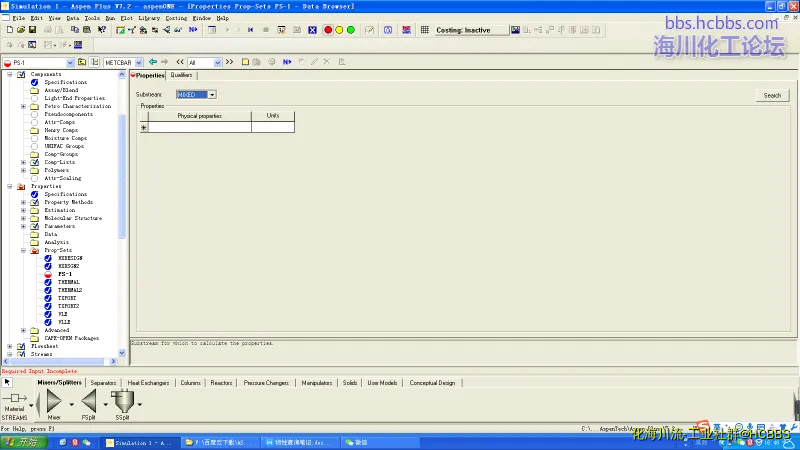The image size is (800, 450).
Task: Open the PS-1 form selector dropdown
Action: pyautogui.click(x=70, y=63)
